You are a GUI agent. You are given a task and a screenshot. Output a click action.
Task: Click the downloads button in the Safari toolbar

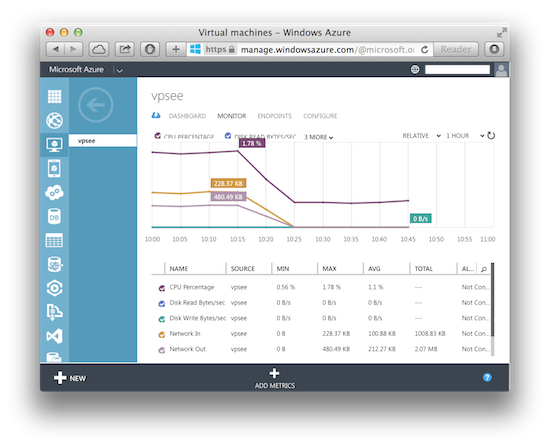click(494, 49)
